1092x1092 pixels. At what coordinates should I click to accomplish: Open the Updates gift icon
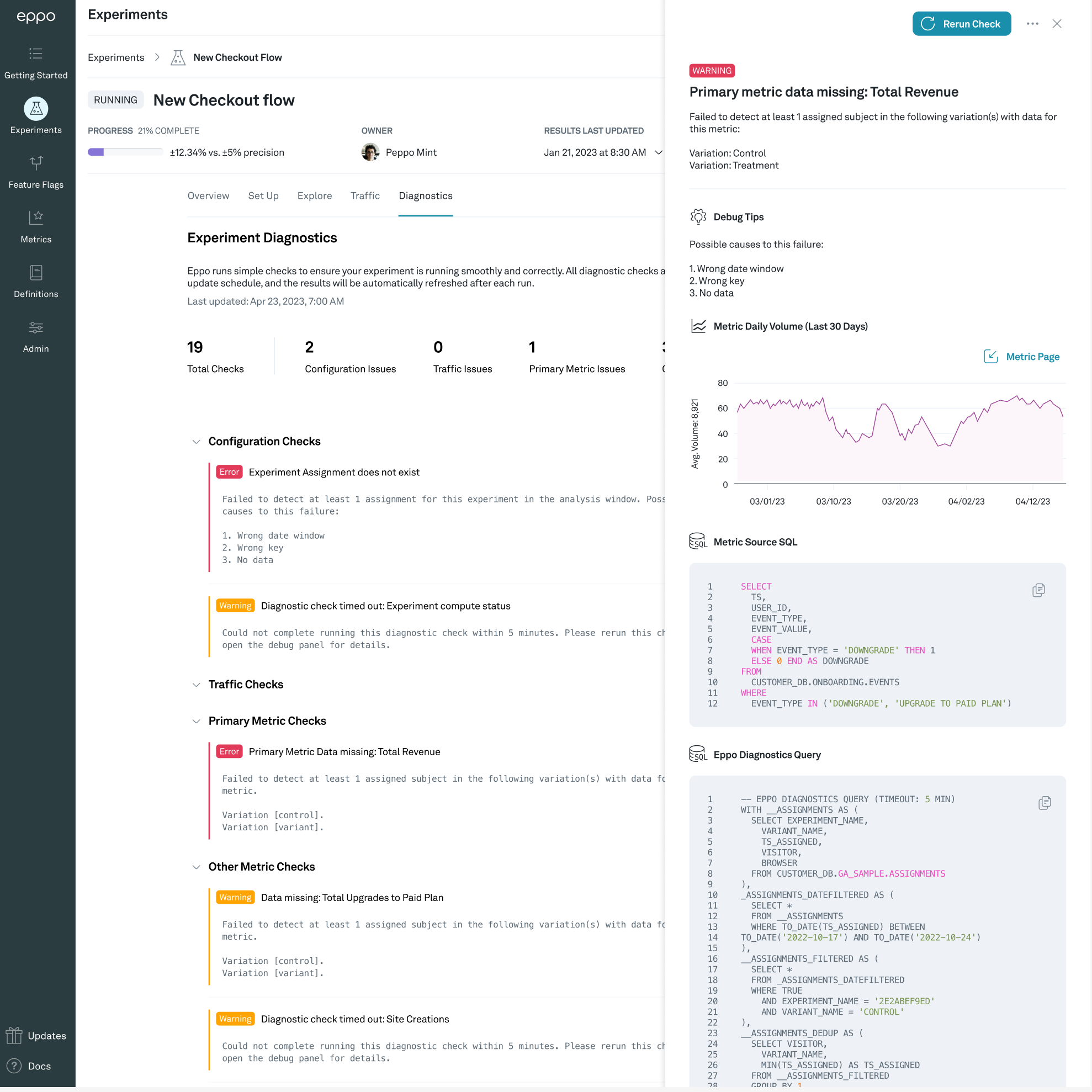pos(14,1036)
